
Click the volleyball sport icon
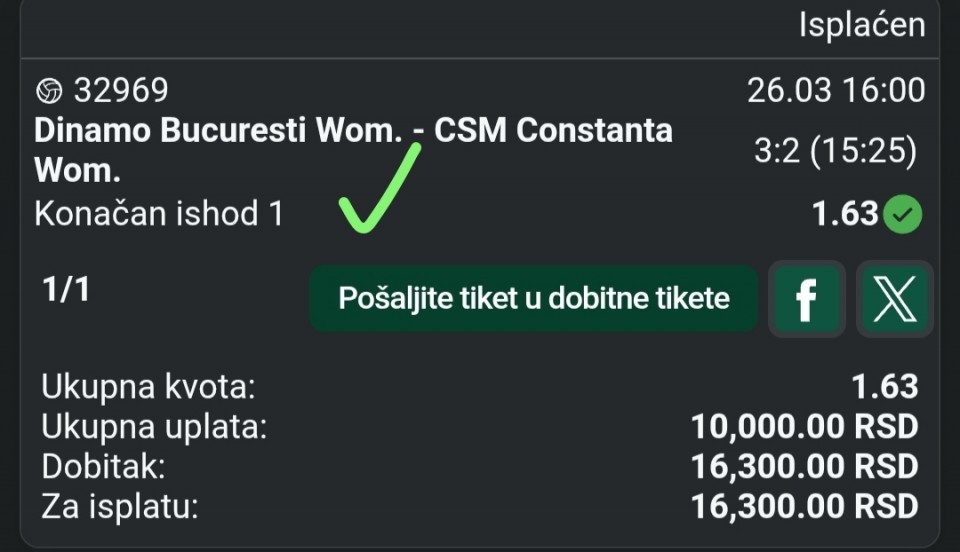point(49,92)
